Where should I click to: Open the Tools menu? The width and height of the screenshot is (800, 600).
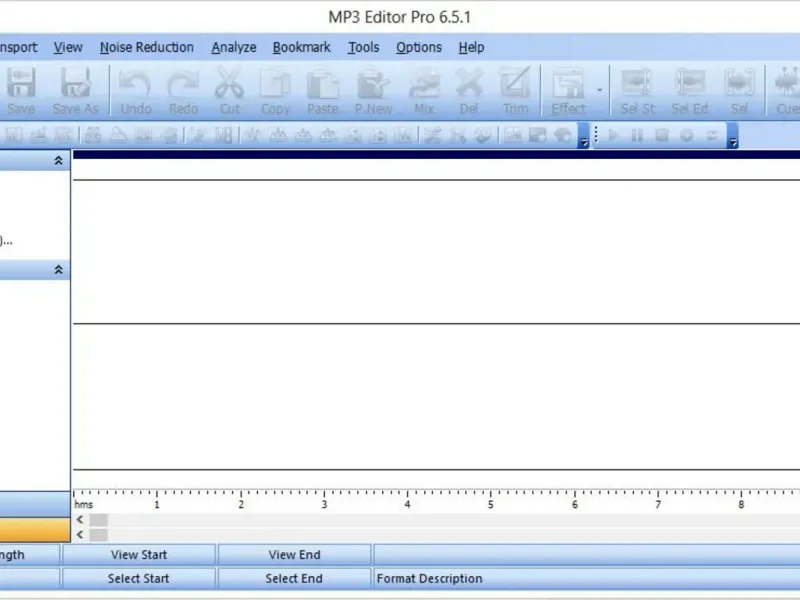pyautogui.click(x=363, y=47)
